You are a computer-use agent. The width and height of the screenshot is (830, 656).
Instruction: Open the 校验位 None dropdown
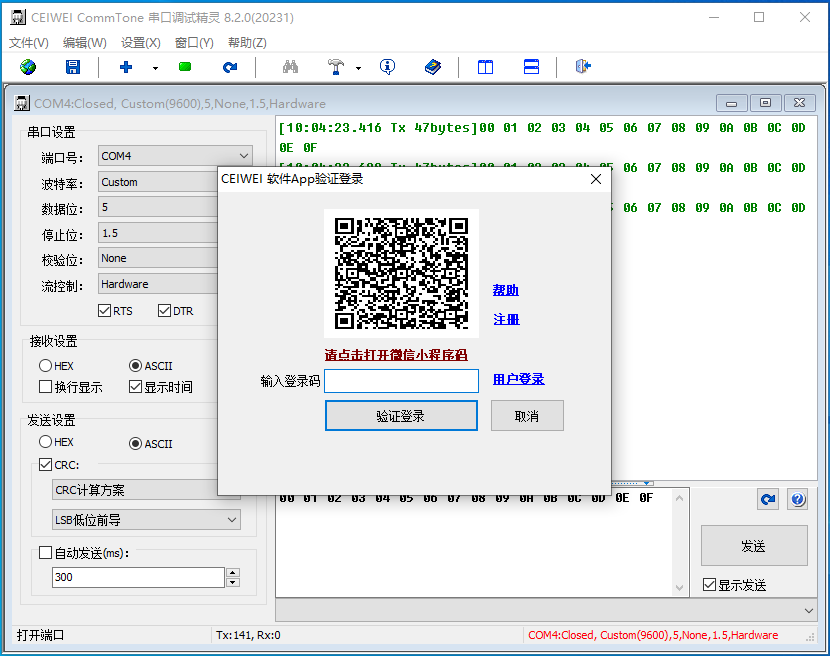[x=158, y=258]
